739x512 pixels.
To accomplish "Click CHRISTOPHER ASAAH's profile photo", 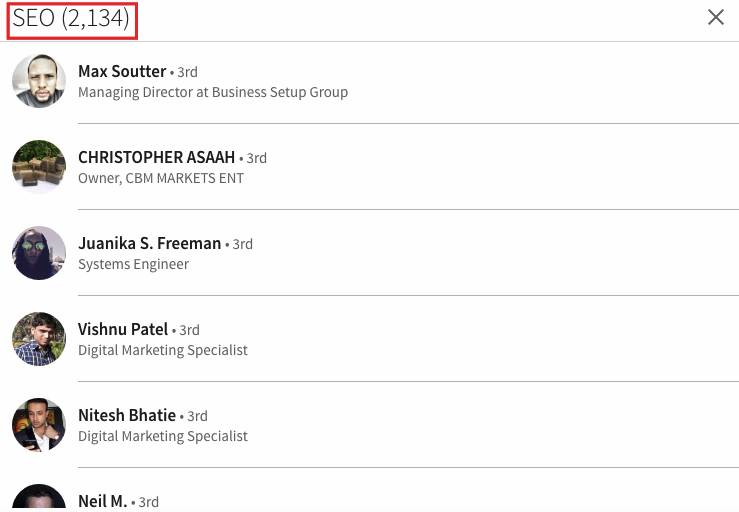I will (x=39, y=167).
